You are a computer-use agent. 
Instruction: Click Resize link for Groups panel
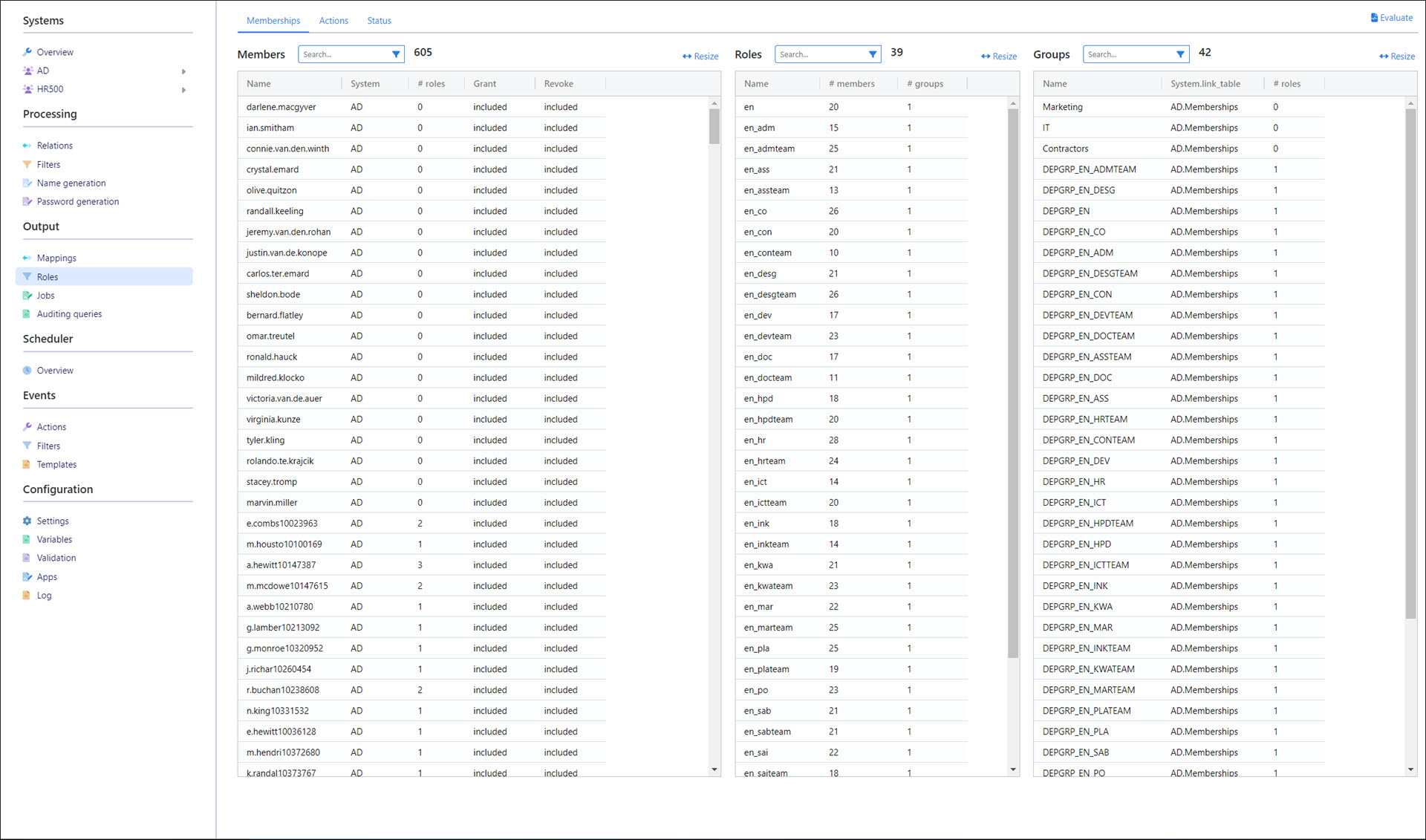coord(1397,56)
